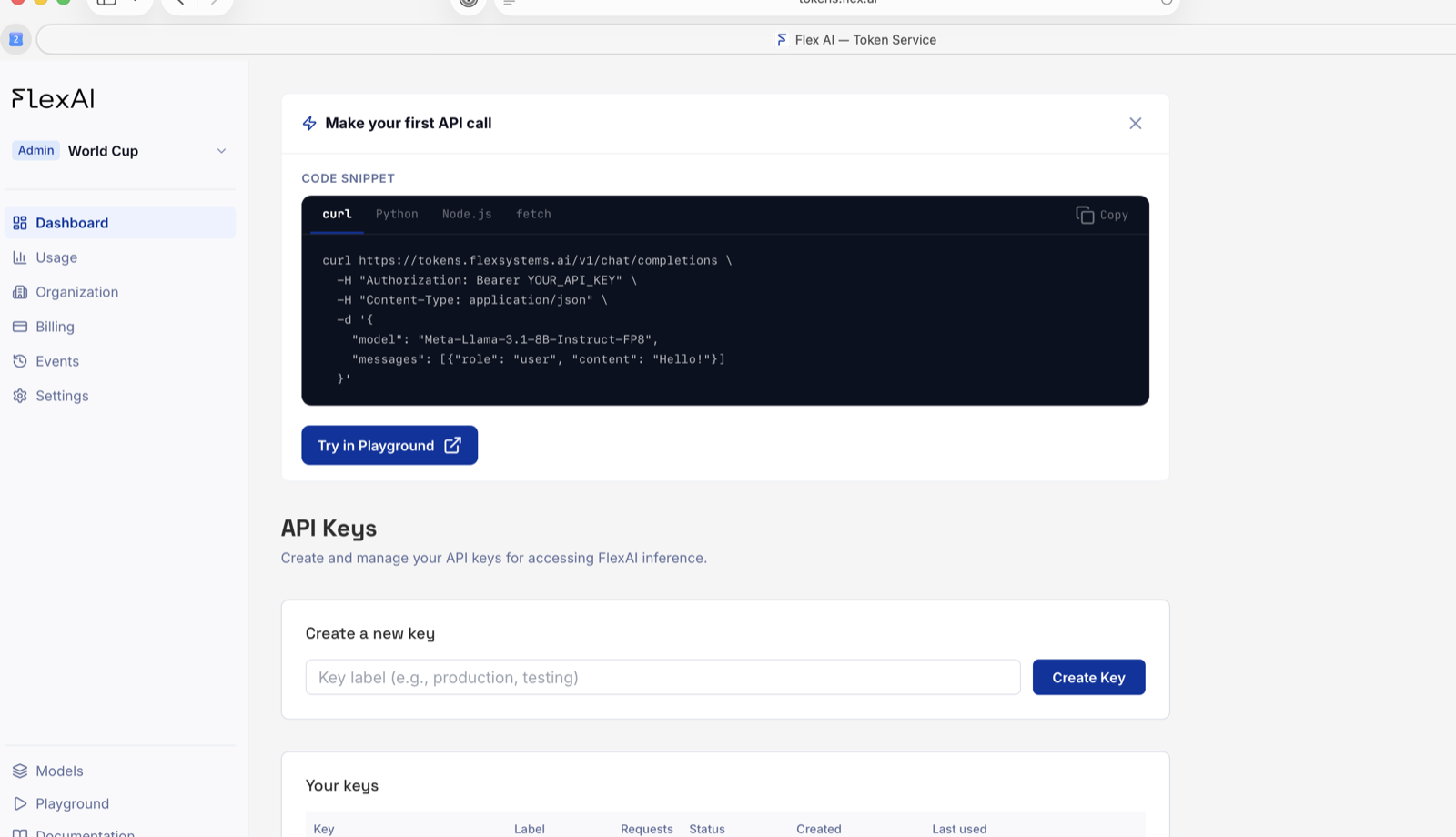Click the Create a new key heading
The width and height of the screenshot is (1456, 837).
point(370,633)
